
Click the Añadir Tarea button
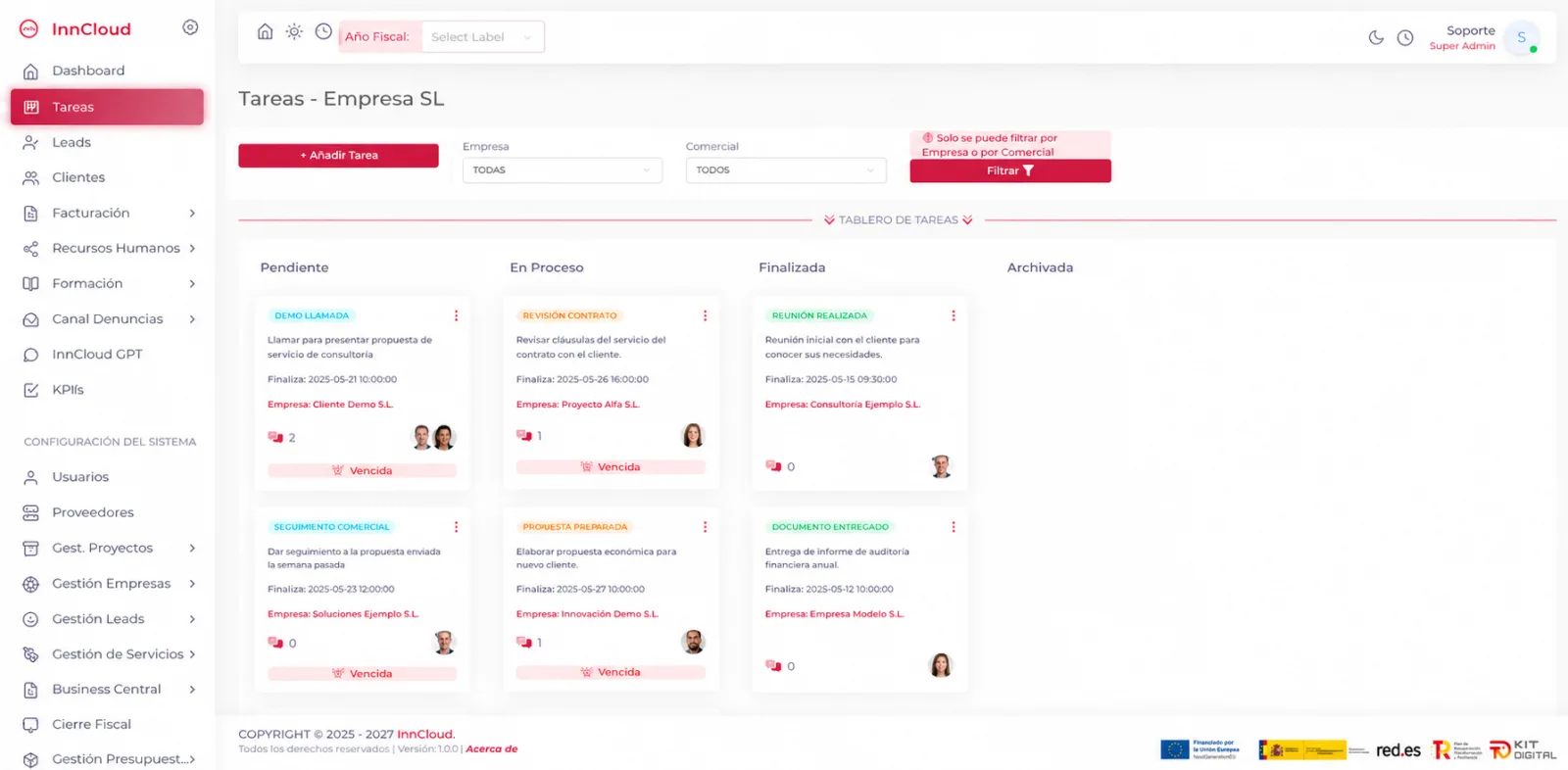338,155
